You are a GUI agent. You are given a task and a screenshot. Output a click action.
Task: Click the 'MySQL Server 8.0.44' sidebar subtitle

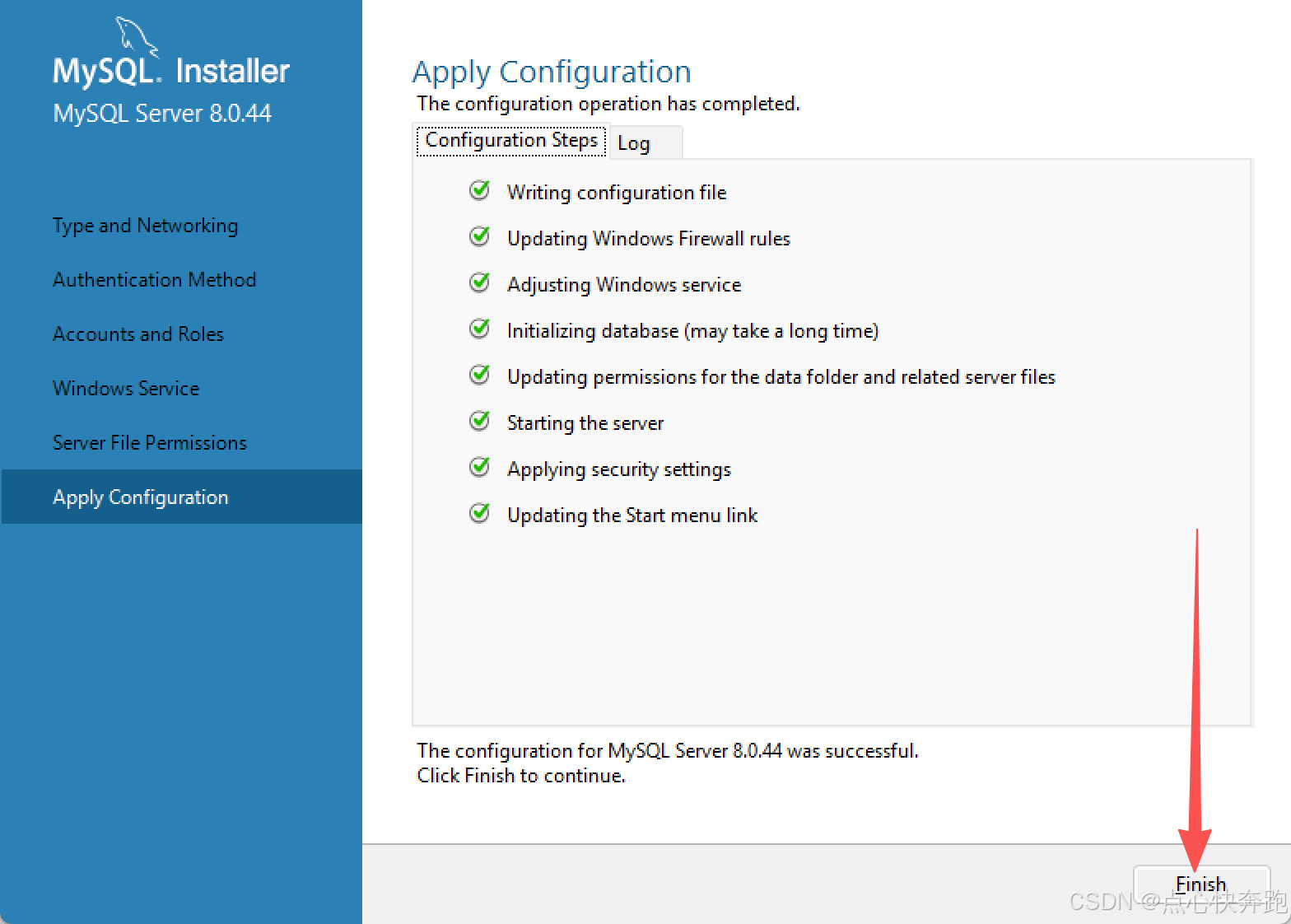point(162,114)
